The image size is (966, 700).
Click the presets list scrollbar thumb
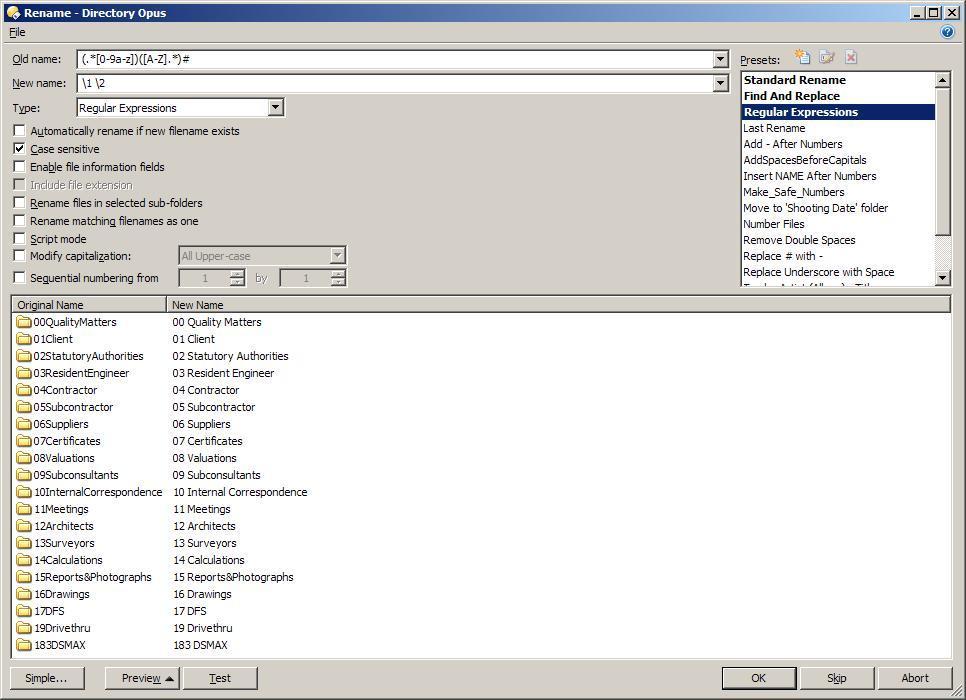(x=943, y=161)
